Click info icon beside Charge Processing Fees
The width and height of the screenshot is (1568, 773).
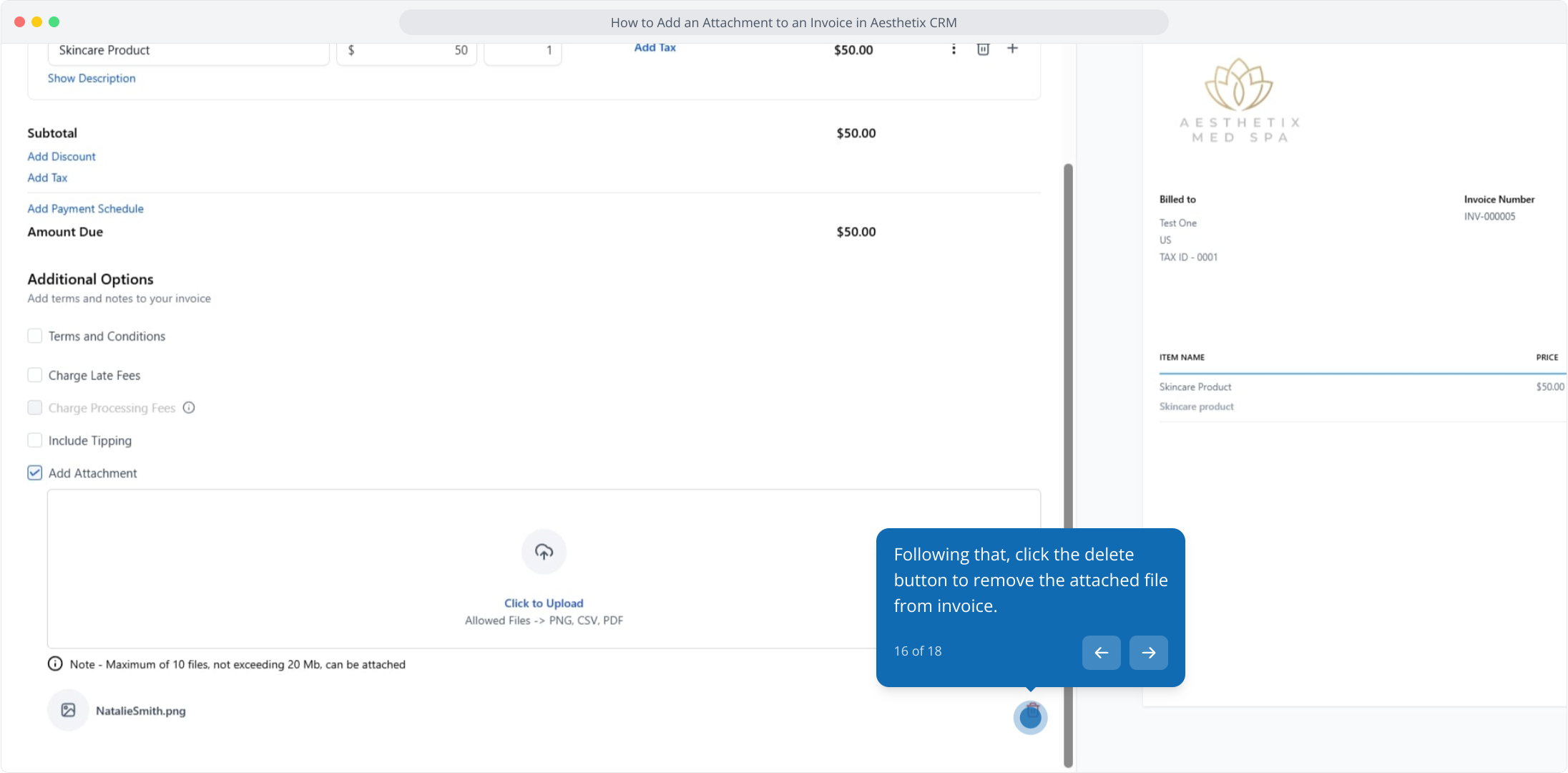point(189,408)
